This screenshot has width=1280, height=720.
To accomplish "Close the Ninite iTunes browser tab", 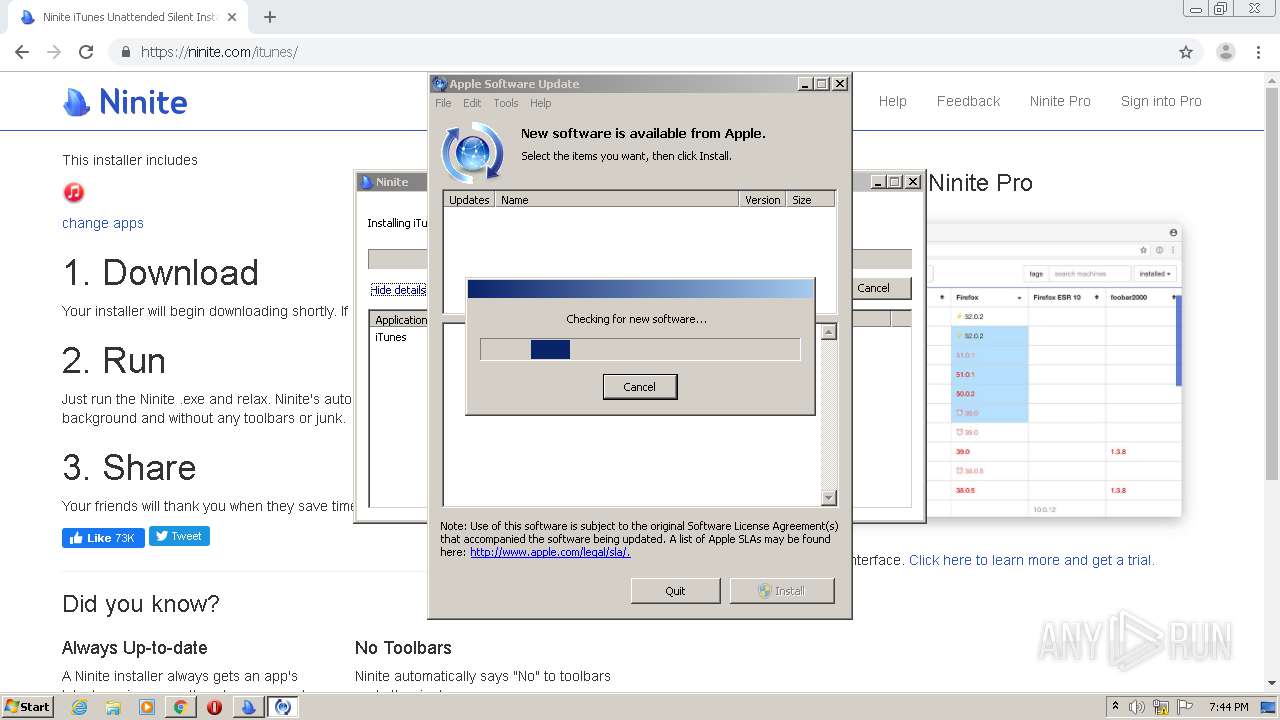I will tap(232, 17).
